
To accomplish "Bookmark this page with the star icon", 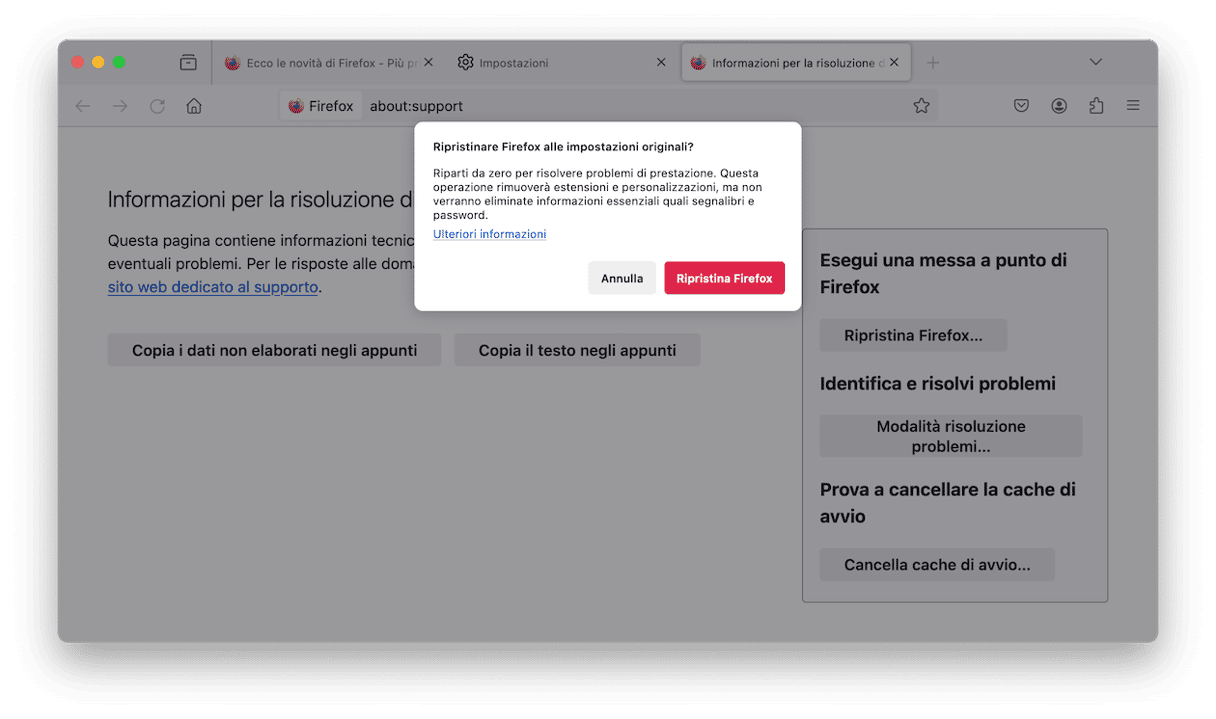I will [921, 106].
